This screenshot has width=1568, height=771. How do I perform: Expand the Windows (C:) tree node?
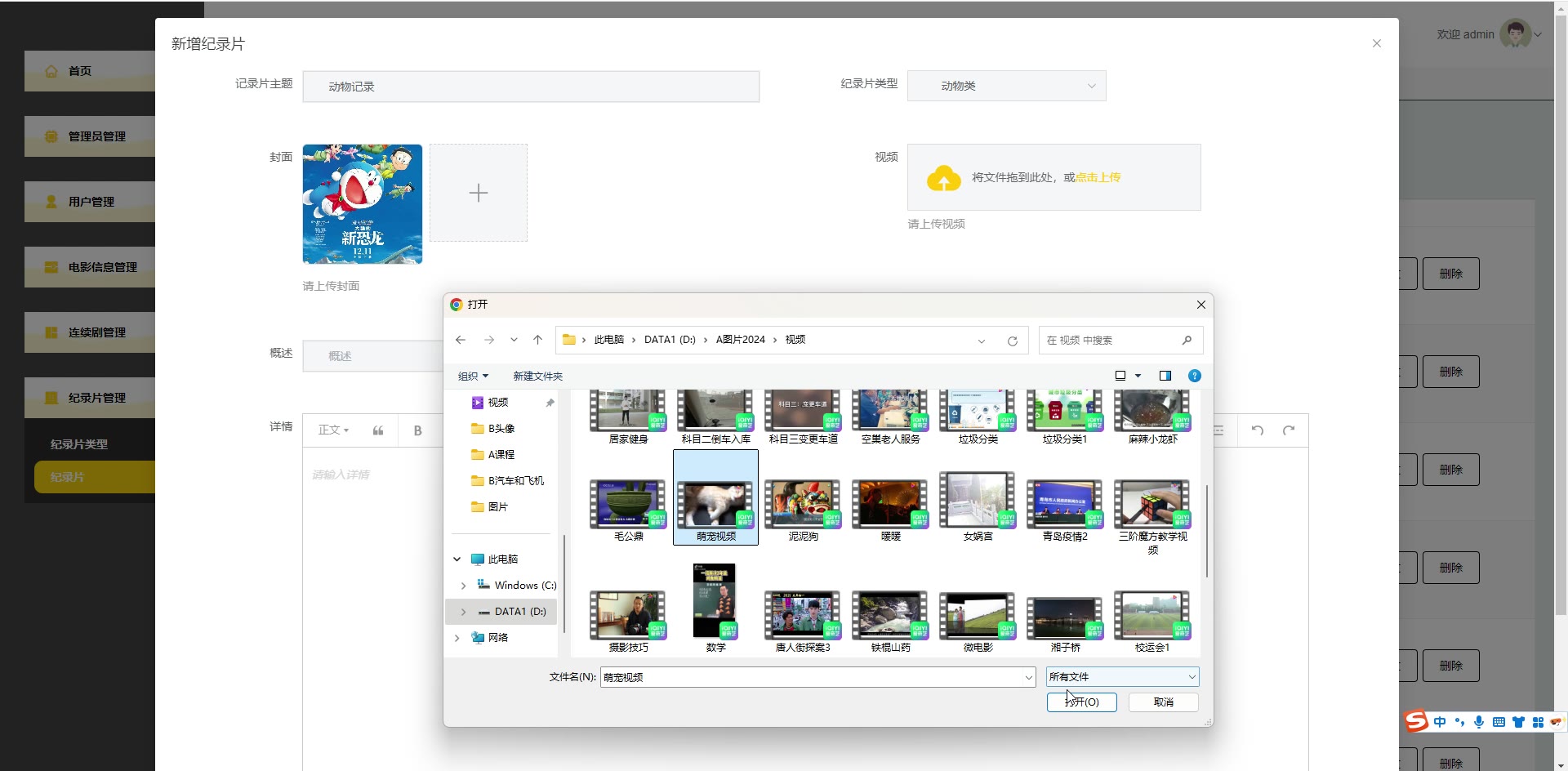tap(463, 586)
